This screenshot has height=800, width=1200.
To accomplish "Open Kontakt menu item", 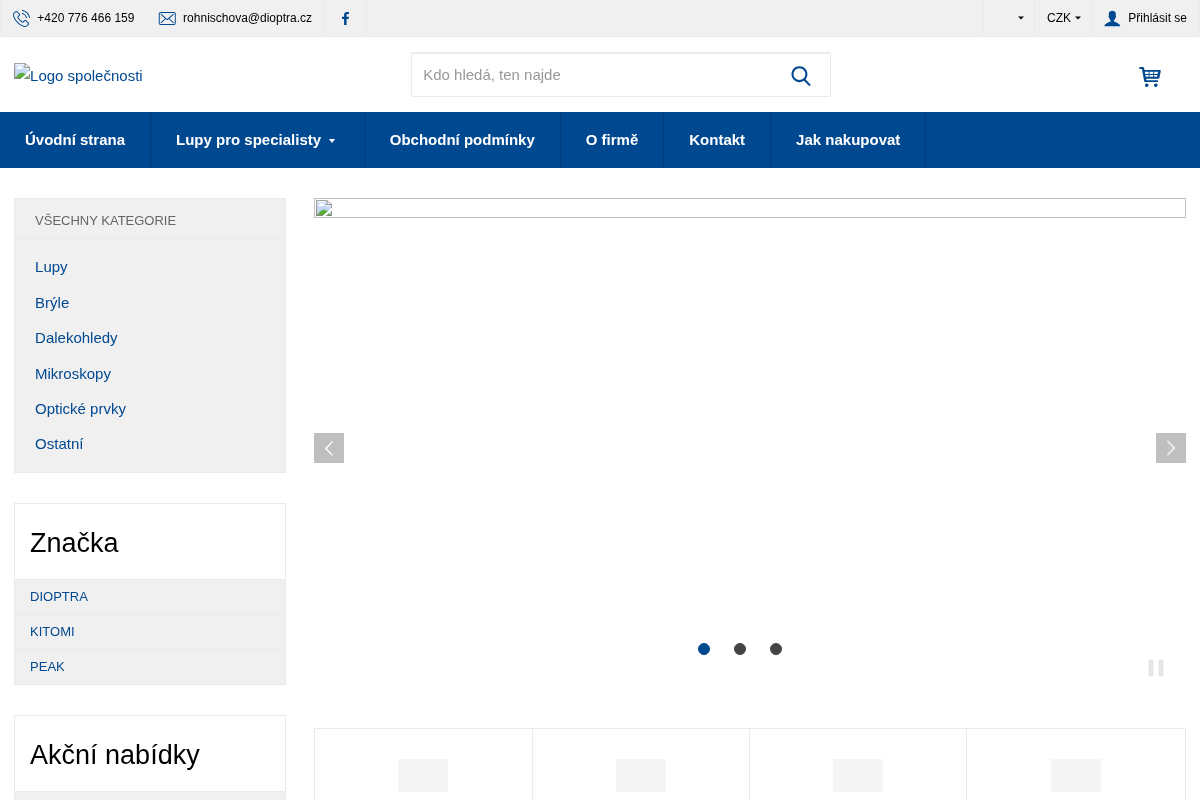I will 717,140.
